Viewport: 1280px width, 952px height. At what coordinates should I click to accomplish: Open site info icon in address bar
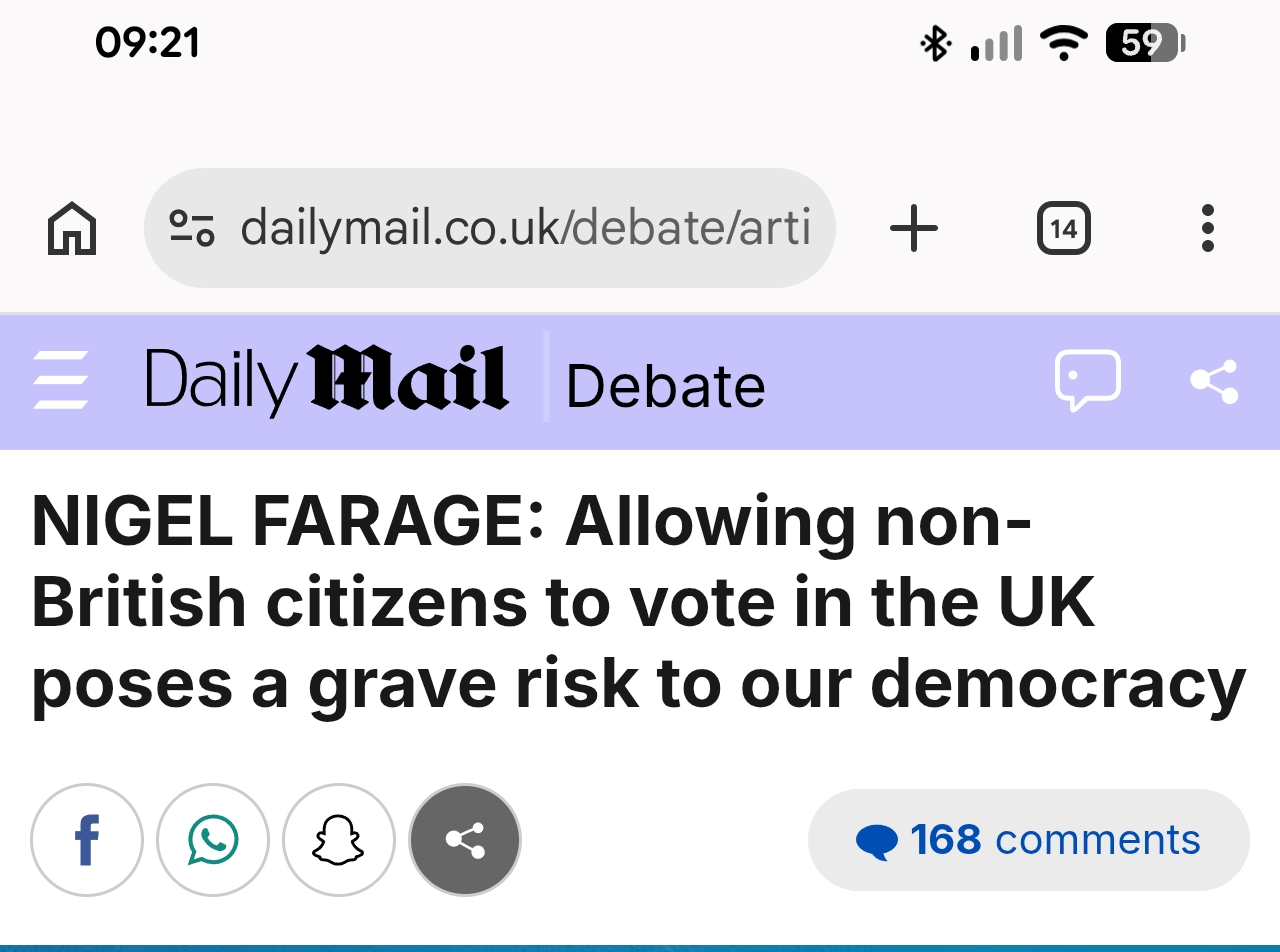click(191, 229)
